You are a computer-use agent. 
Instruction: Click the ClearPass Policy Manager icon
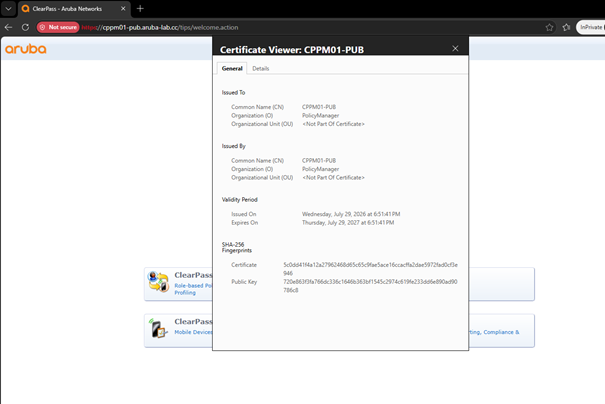(x=159, y=282)
